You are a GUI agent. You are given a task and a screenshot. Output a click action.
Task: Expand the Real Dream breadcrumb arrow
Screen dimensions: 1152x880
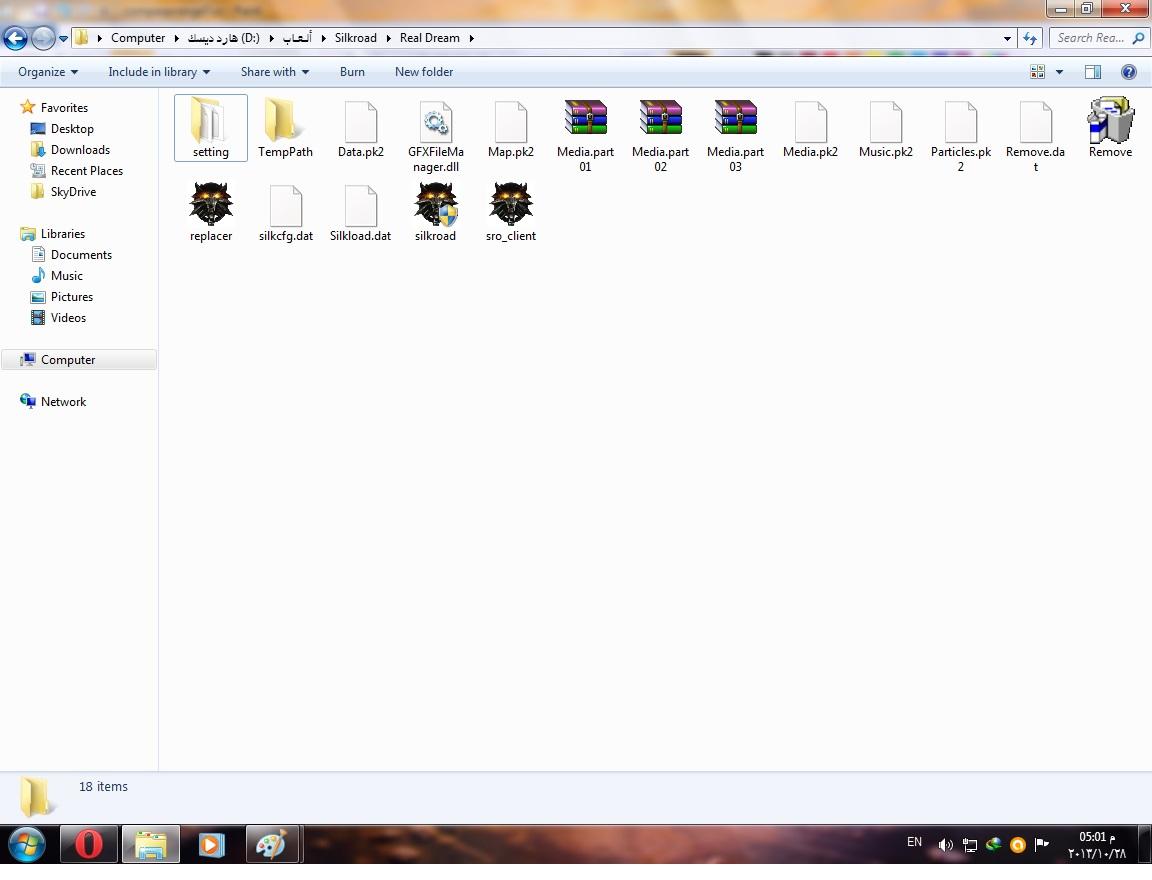(x=471, y=38)
